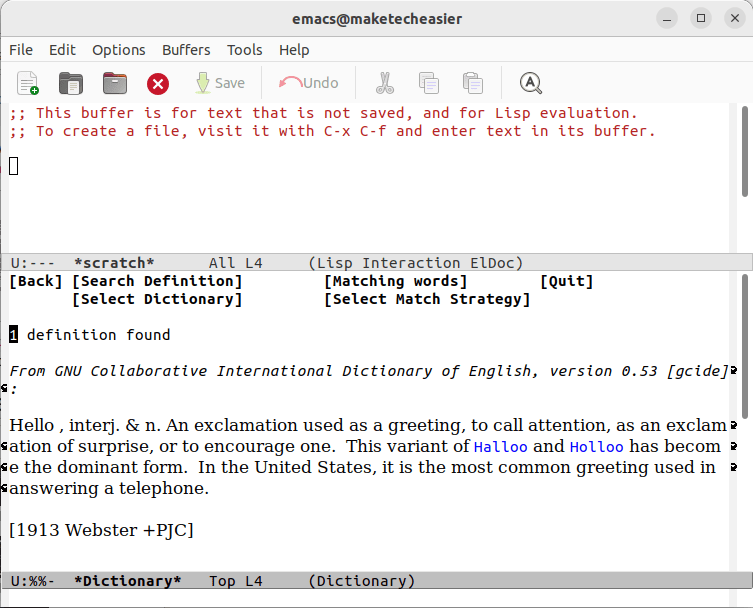The image size is (753, 608).
Task: Click [Select Dictionary] button
Action: pyautogui.click(x=157, y=299)
